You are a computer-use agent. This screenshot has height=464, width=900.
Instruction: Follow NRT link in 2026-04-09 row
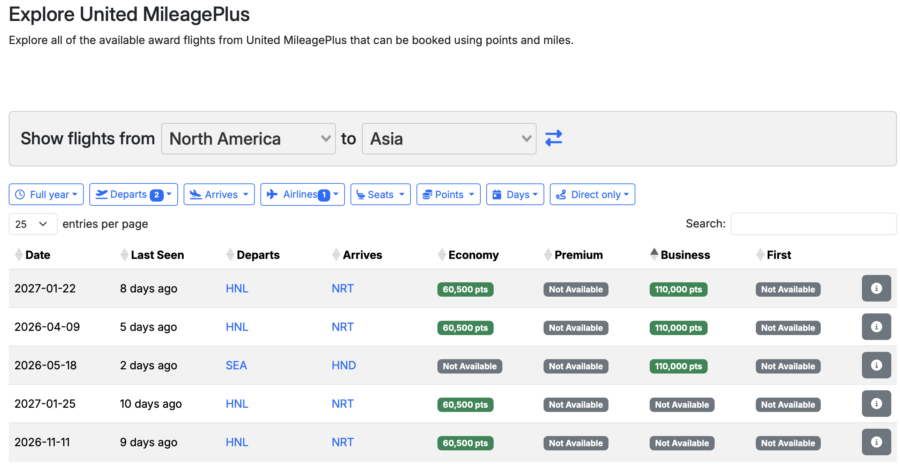pyautogui.click(x=343, y=327)
